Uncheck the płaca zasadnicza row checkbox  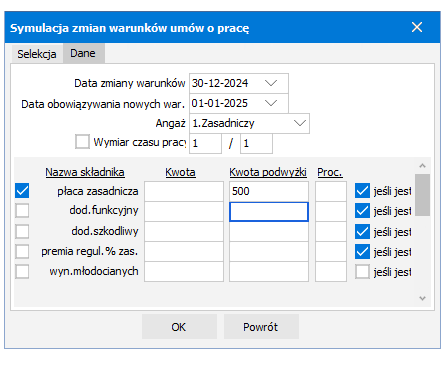[x=22, y=191]
